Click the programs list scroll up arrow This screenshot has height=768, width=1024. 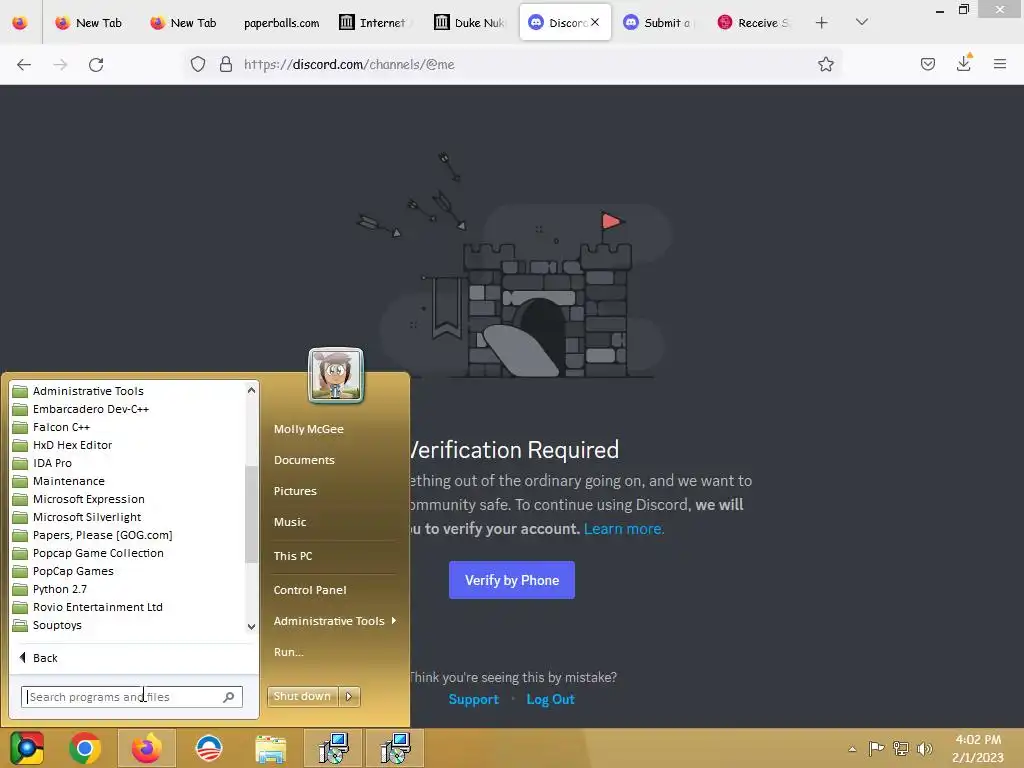251,390
